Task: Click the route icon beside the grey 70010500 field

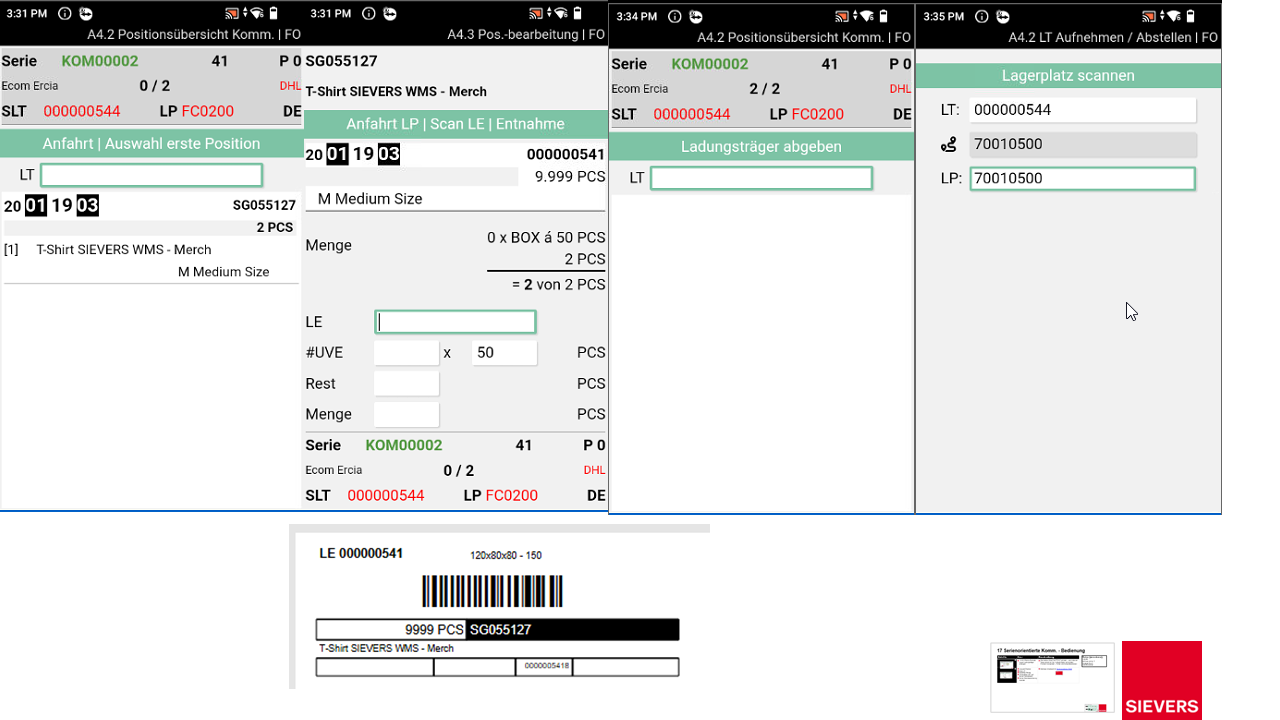Action: pyautogui.click(x=949, y=145)
